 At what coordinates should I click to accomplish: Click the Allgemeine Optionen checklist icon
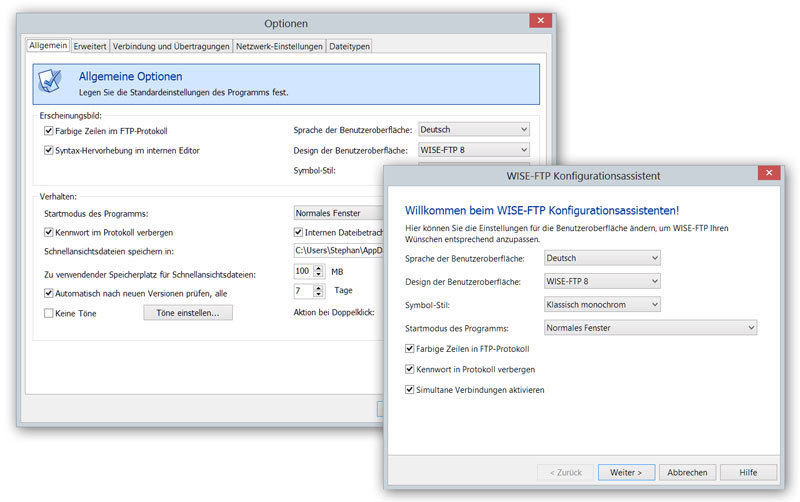click(51, 81)
